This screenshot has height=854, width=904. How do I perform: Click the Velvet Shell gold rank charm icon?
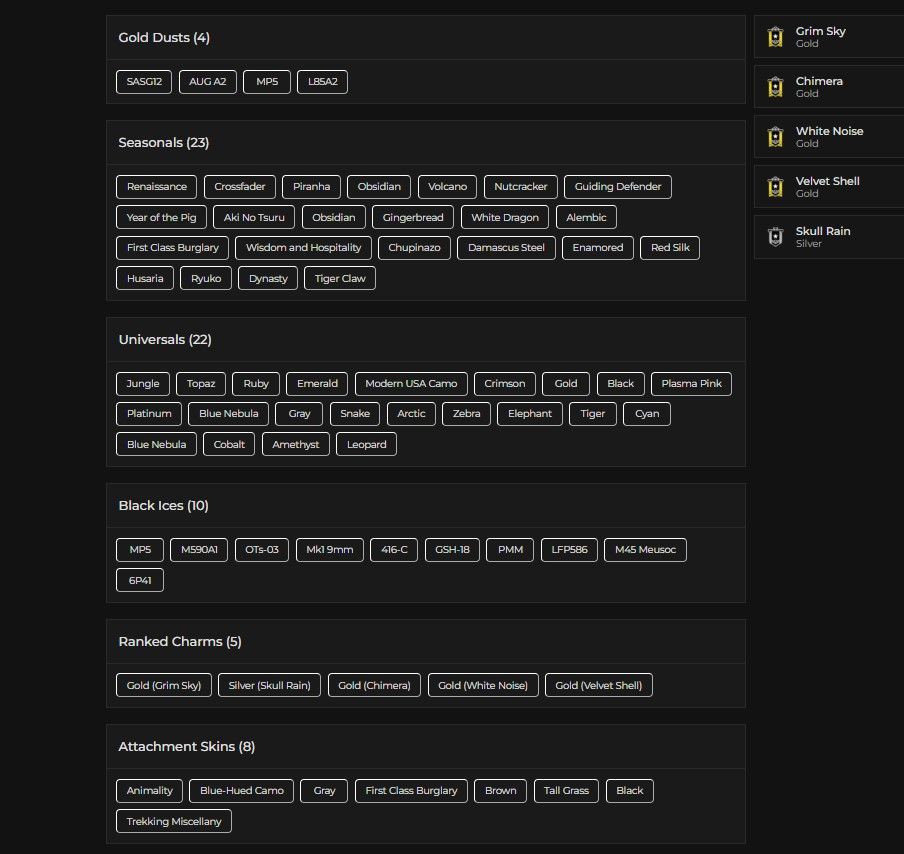[775, 187]
